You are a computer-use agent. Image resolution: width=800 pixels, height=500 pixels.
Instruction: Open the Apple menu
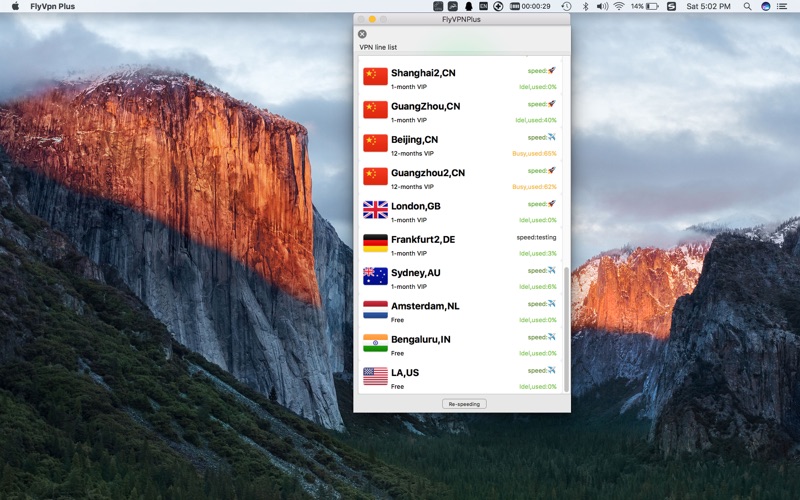15,6
